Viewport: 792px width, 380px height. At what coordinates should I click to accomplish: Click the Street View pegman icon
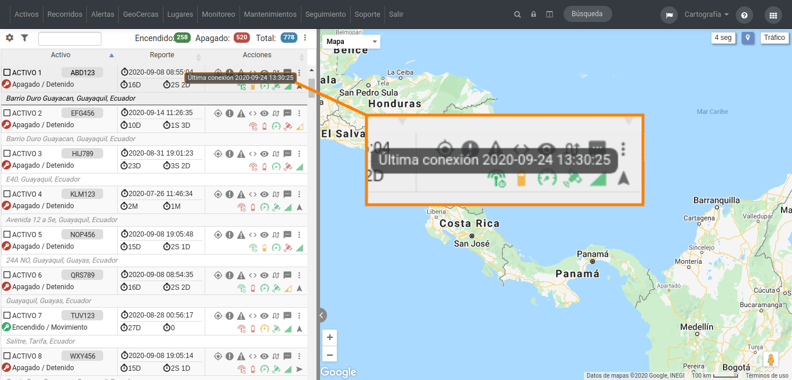[771, 360]
